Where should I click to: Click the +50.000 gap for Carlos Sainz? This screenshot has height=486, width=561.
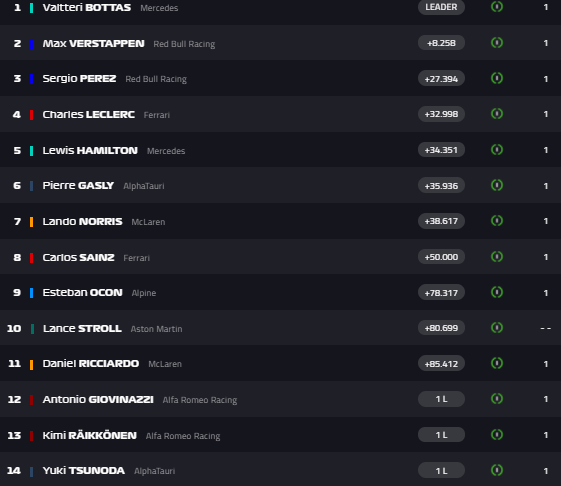tap(441, 257)
